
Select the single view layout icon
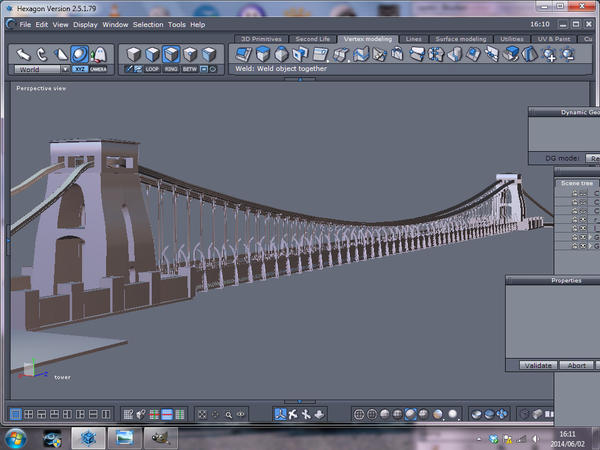(15, 414)
